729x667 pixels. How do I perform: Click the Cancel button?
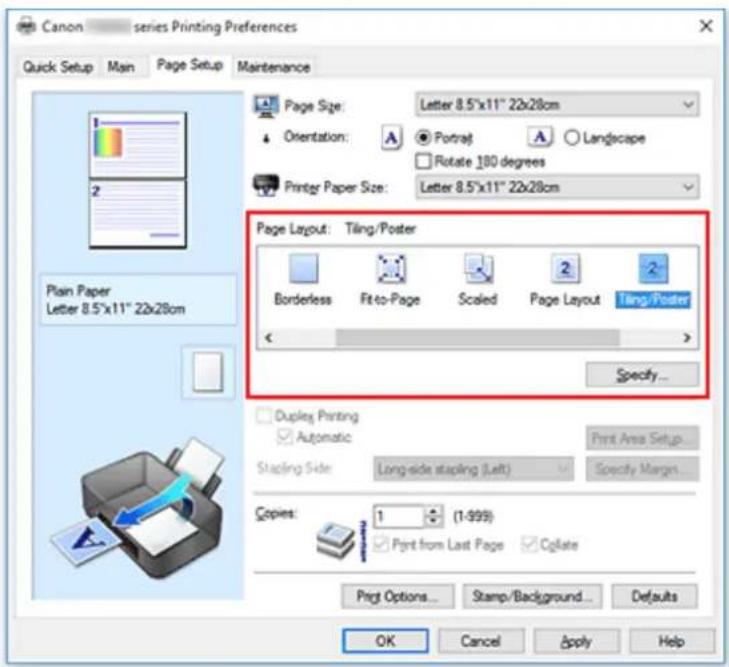pos(481,641)
